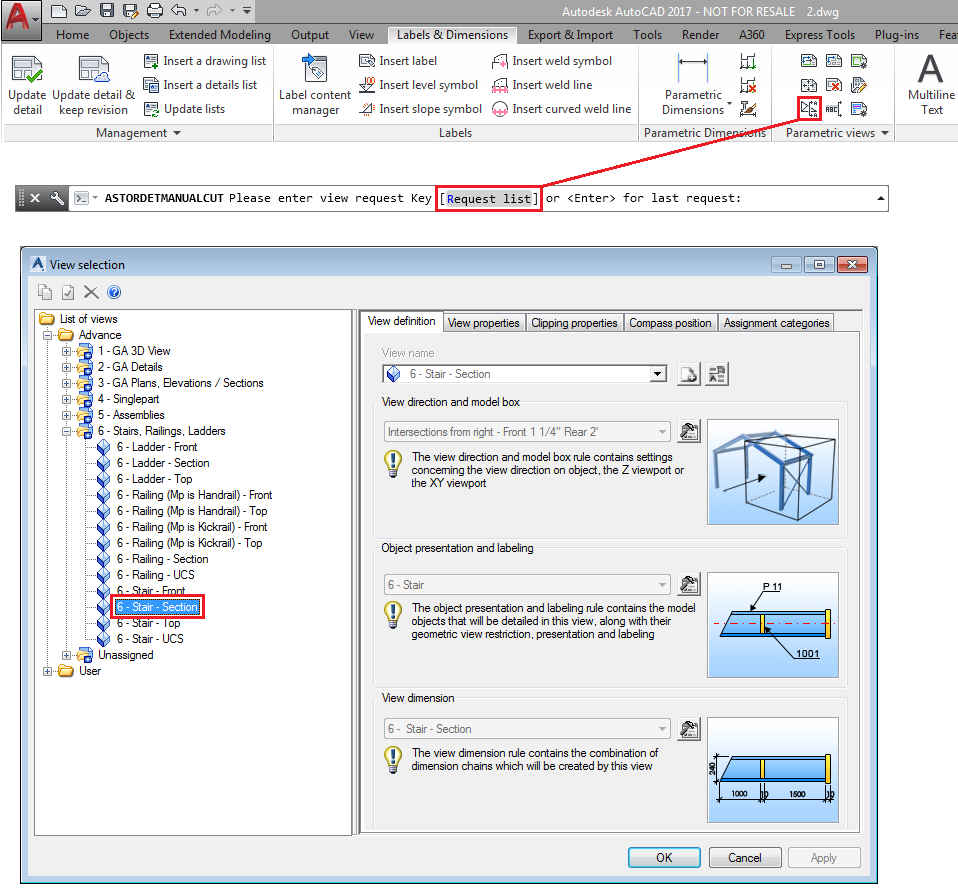Open the Home ribbon tab

[x=73, y=35]
